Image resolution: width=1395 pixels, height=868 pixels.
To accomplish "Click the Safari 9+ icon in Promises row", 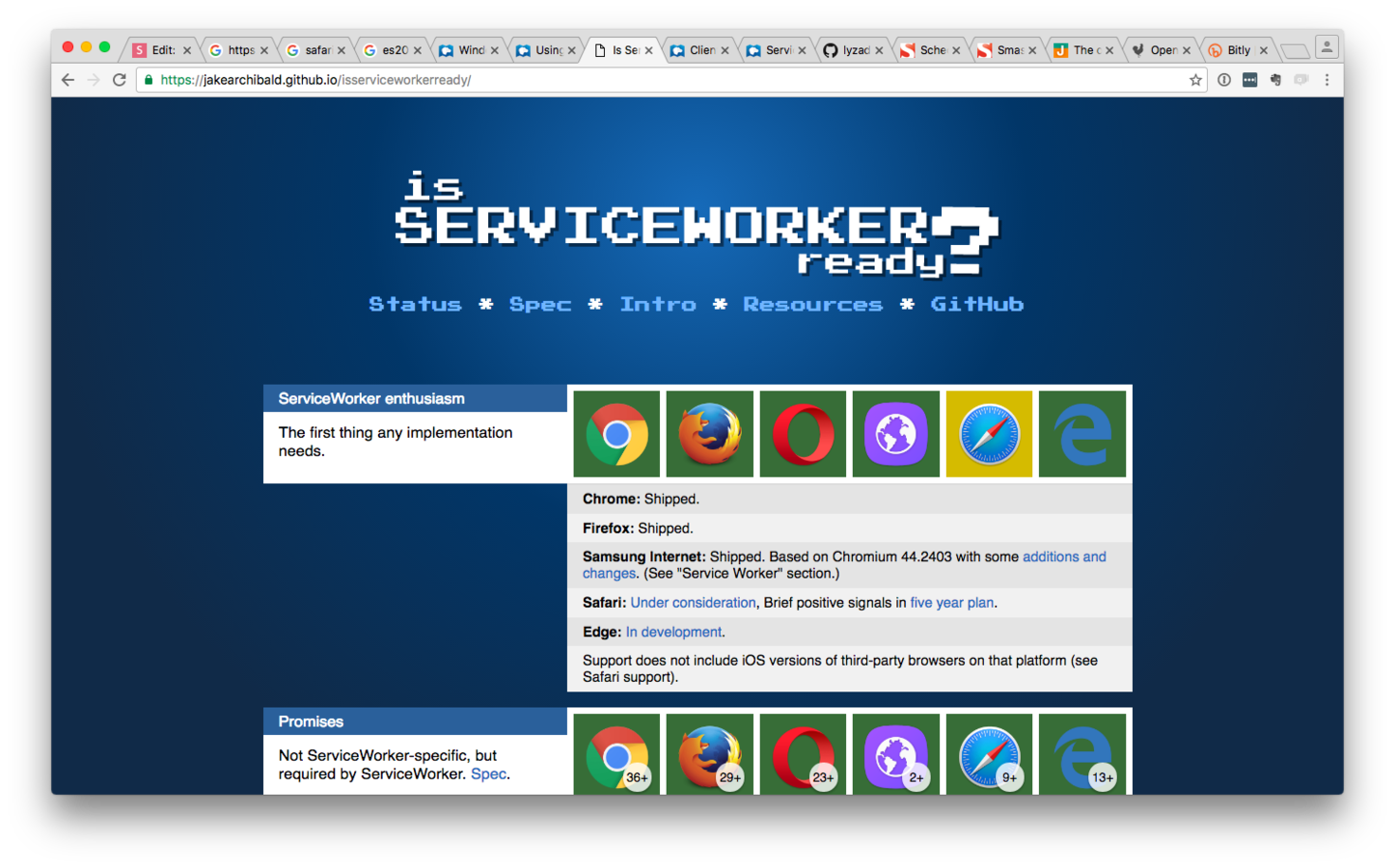I will tap(989, 754).
